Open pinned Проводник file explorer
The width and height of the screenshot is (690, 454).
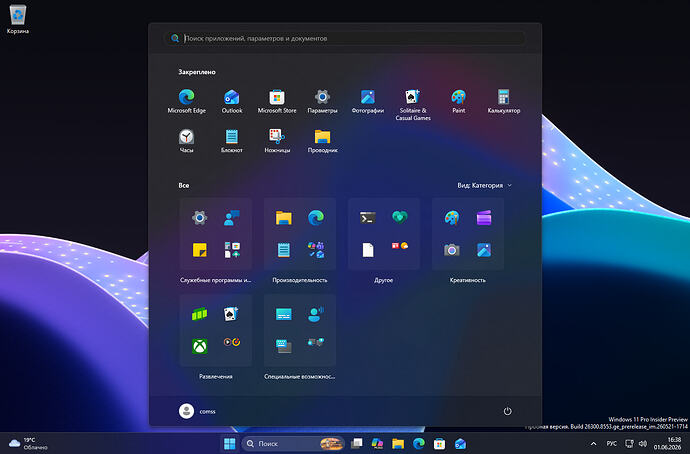[x=322, y=141]
